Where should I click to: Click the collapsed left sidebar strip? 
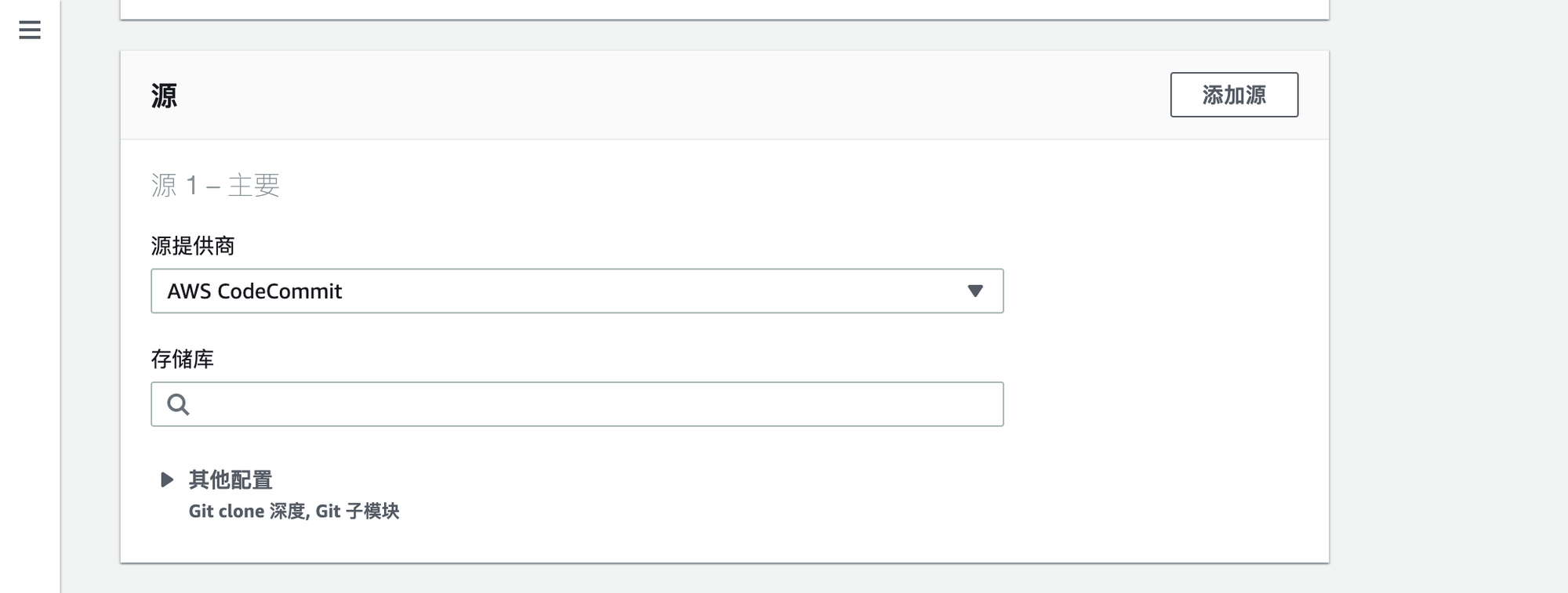pyautogui.click(x=30, y=313)
